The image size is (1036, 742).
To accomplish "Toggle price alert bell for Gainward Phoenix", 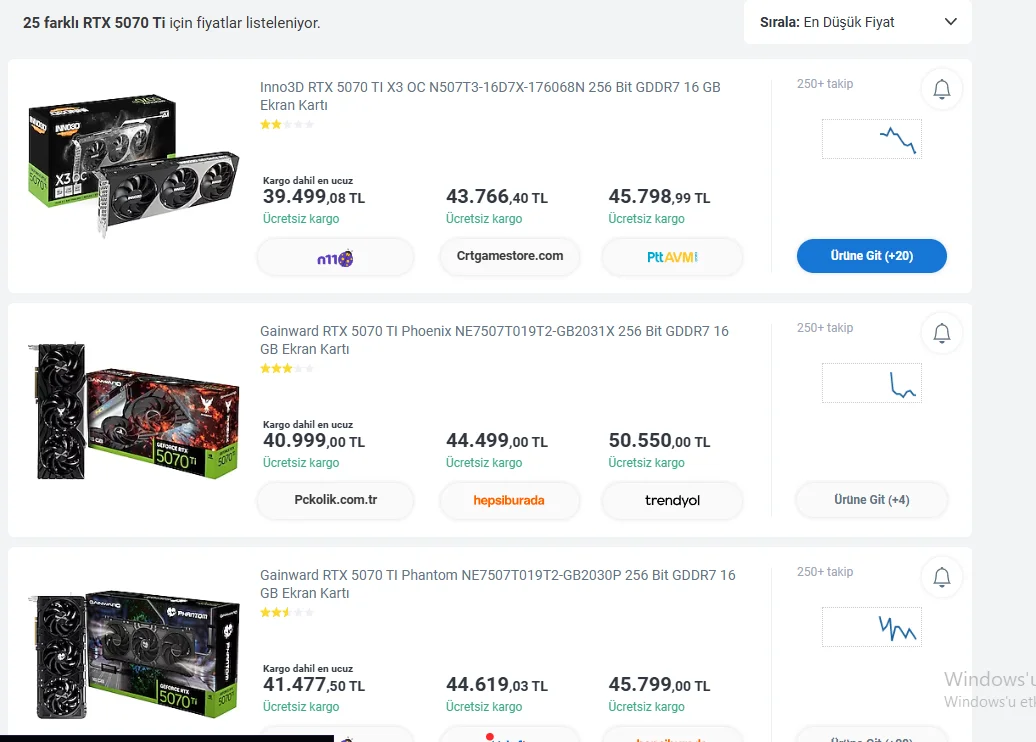I will [x=941, y=334].
